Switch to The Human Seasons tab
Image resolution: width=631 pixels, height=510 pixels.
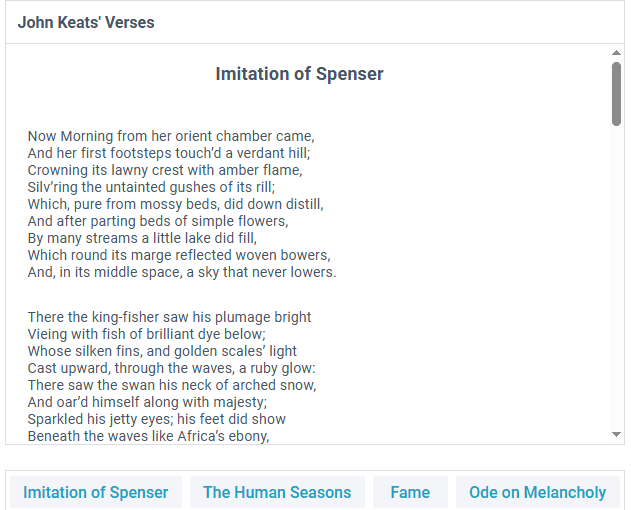[277, 492]
